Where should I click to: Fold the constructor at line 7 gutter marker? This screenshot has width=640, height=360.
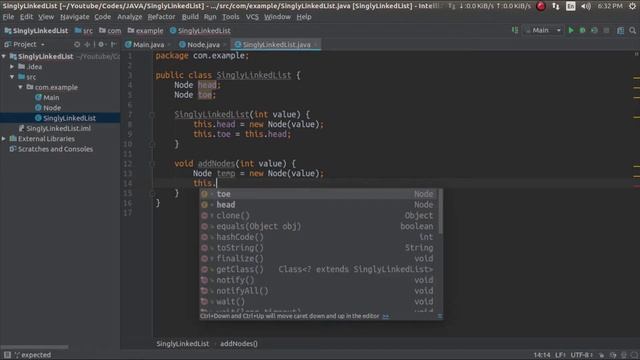(152, 115)
